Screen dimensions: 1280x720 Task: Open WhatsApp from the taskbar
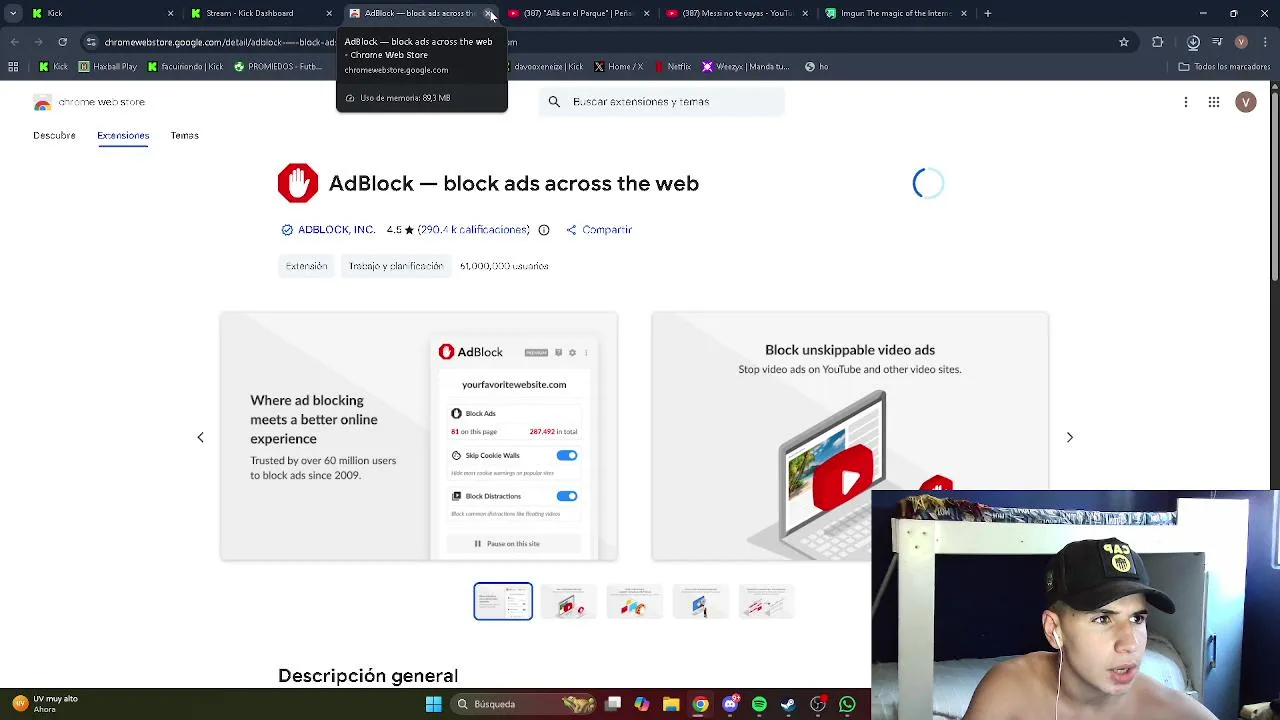tap(847, 704)
